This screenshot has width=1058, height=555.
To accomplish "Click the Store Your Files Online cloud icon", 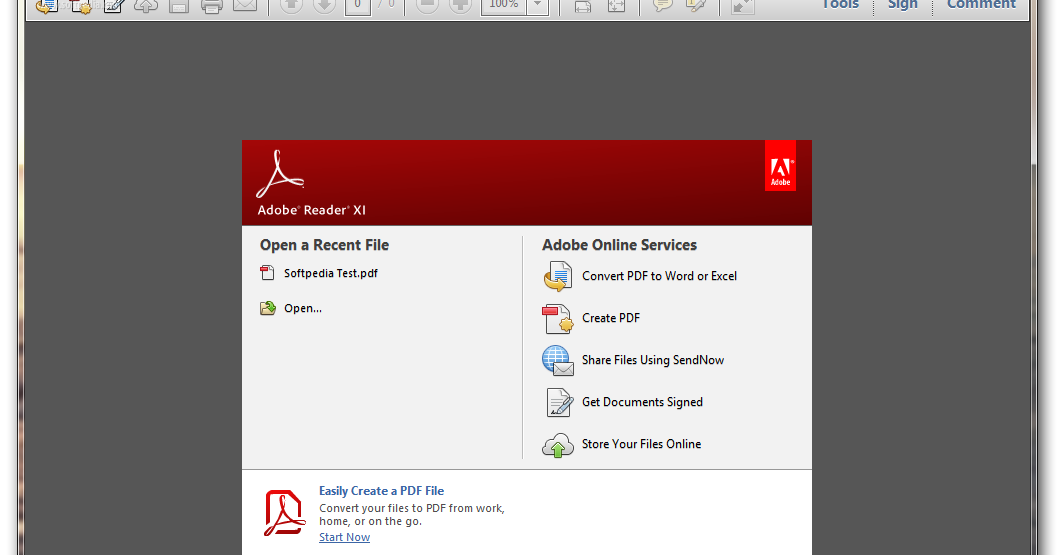I will tap(557, 445).
